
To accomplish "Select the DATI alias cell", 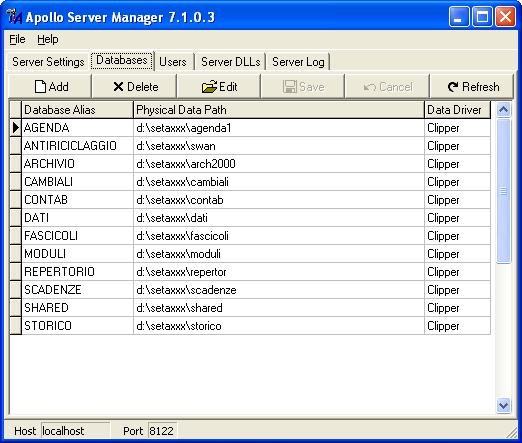I will coord(77,218).
